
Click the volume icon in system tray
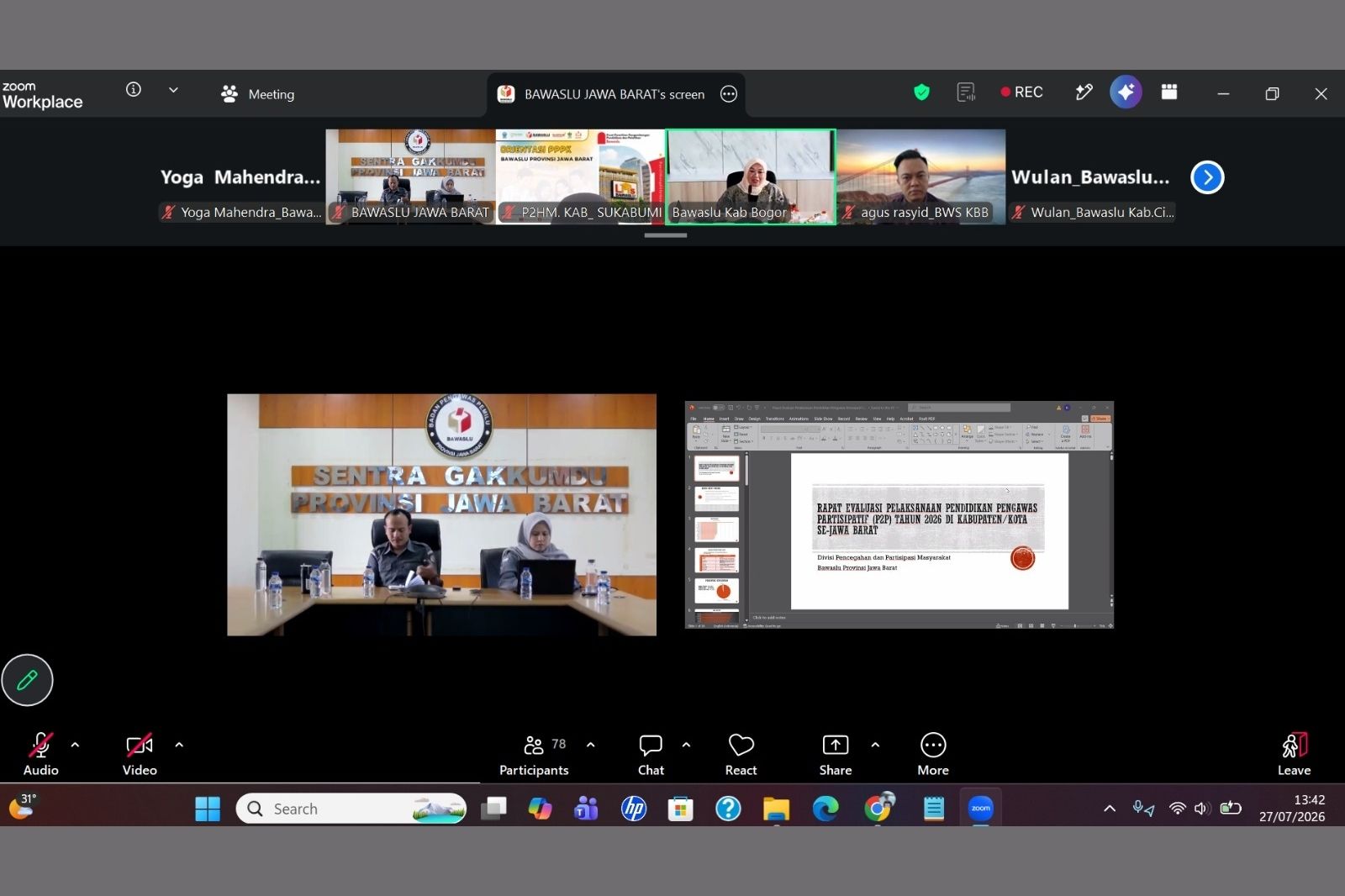(x=1202, y=809)
